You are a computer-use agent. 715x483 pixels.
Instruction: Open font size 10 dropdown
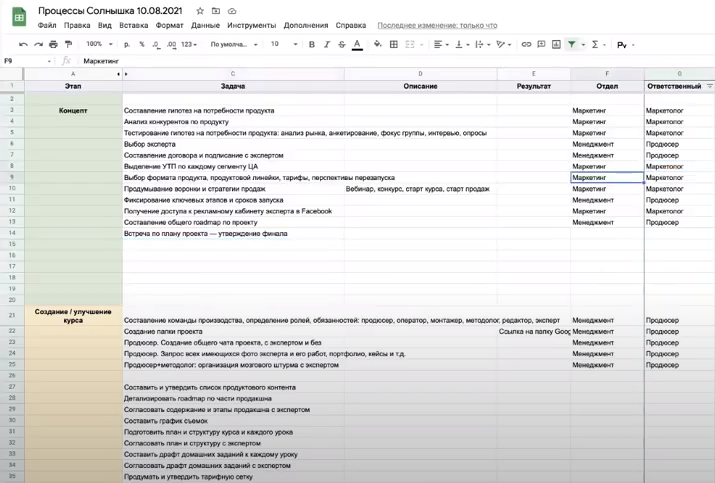point(284,44)
